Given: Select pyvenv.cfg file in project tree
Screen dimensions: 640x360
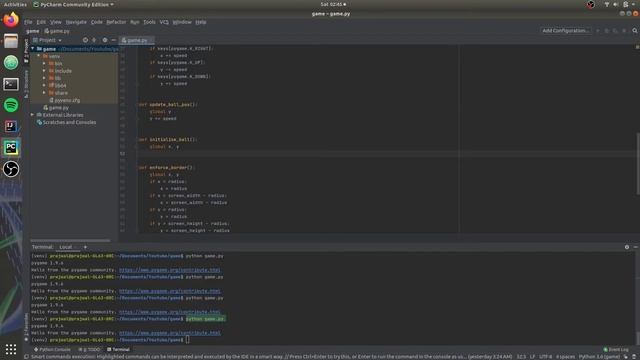Looking at the screenshot, I should tap(65, 100).
